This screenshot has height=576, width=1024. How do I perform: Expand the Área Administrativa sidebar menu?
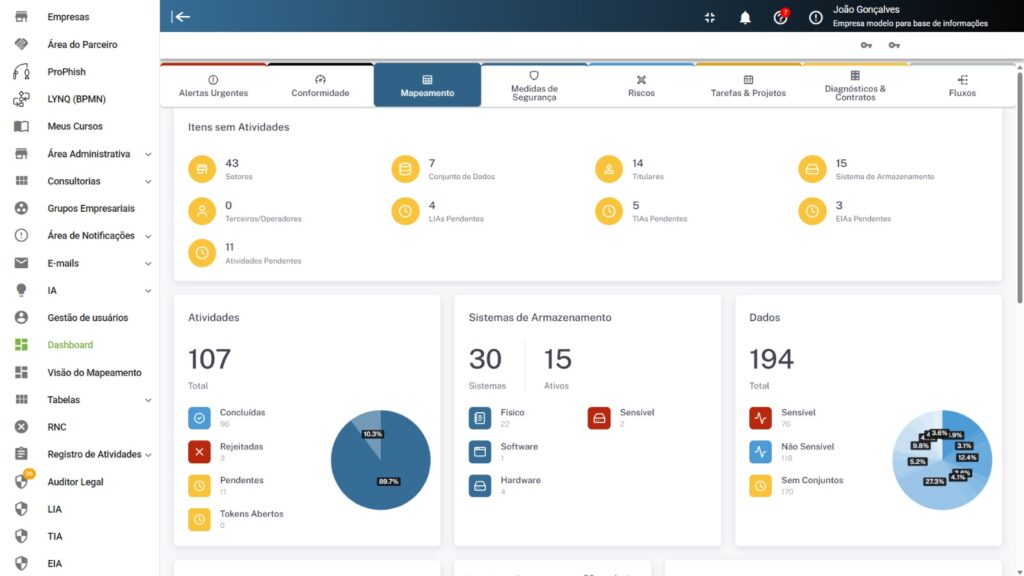[x=148, y=154]
